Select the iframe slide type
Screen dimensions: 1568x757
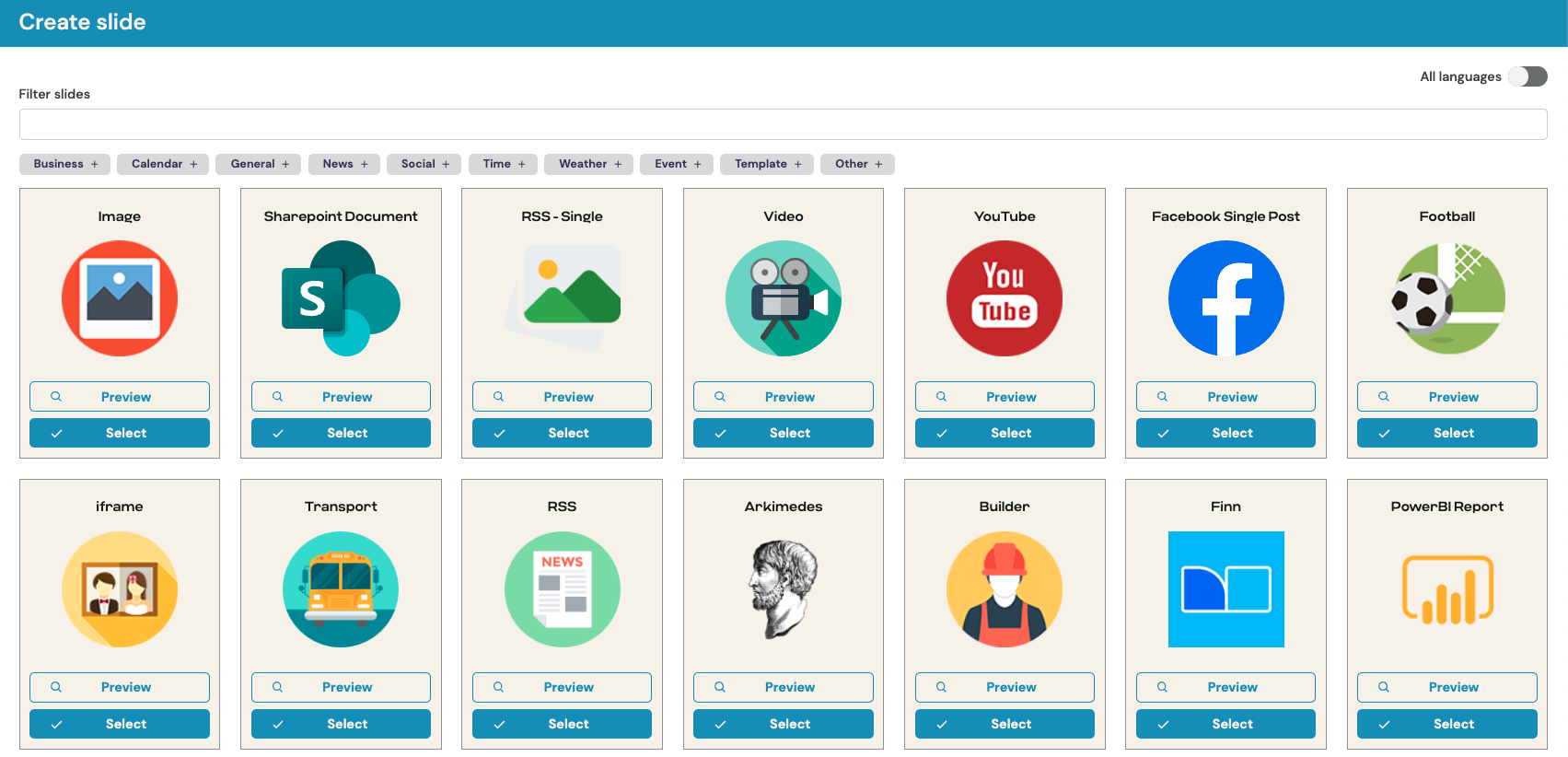[x=120, y=724]
